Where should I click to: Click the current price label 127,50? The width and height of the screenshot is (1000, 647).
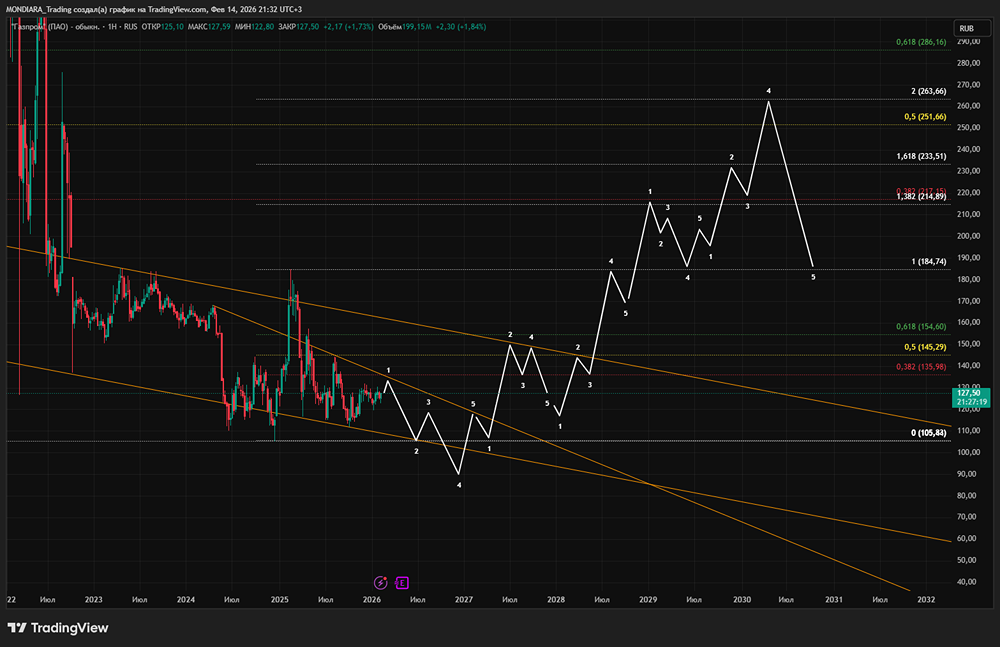click(x=966, y=395)
